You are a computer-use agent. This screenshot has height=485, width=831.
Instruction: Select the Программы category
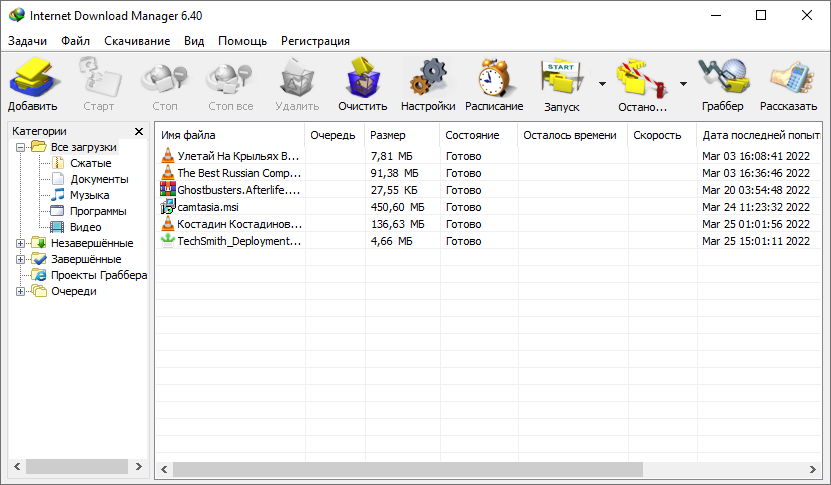click(x=98, y=211)
